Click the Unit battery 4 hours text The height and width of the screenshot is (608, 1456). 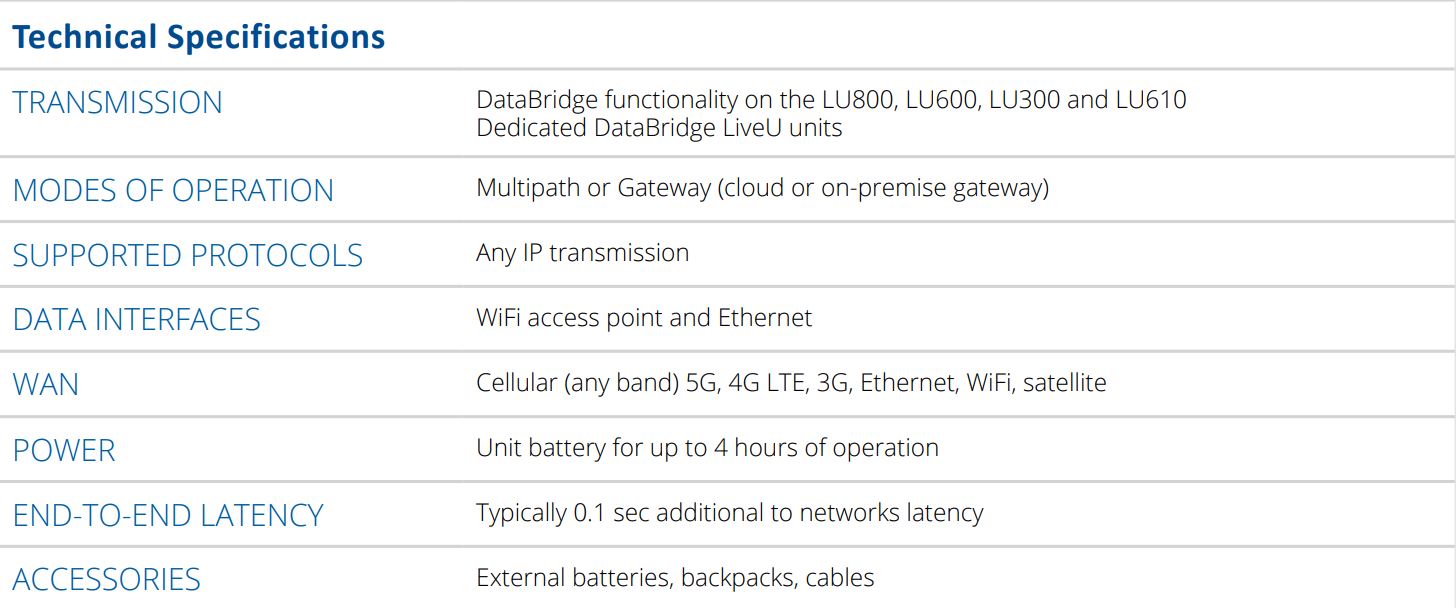[x=707, y=448]
